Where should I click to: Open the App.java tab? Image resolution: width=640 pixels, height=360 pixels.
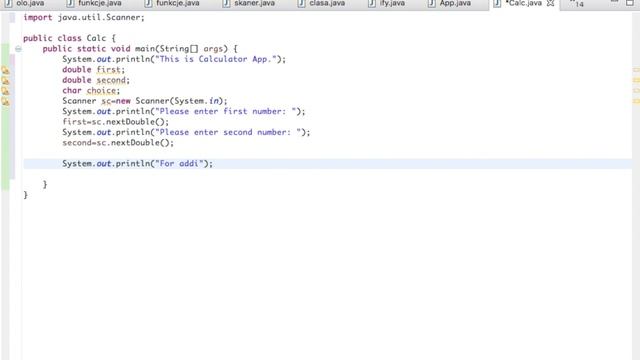(455, 3)
